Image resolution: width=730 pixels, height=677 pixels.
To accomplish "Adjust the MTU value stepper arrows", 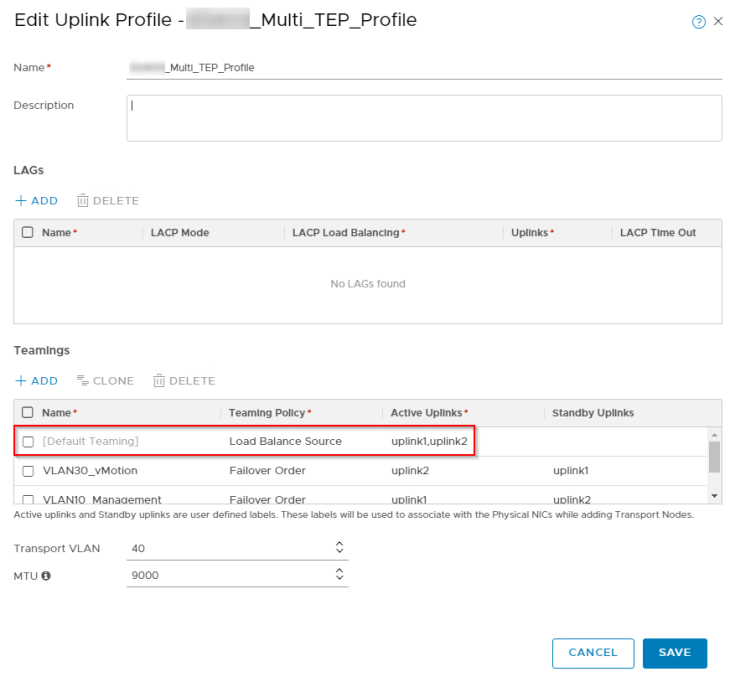I will [x=339, y=574].
